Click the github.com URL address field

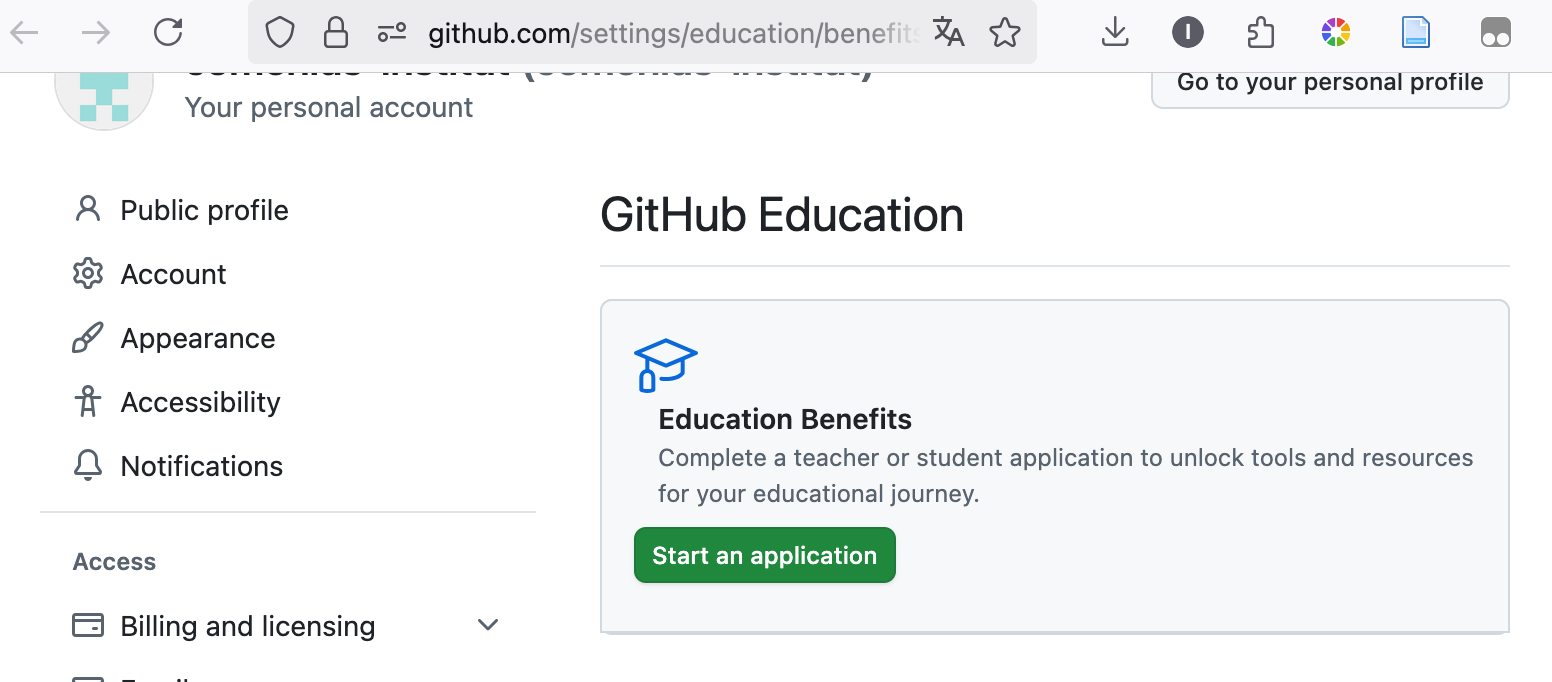point(670,34)
